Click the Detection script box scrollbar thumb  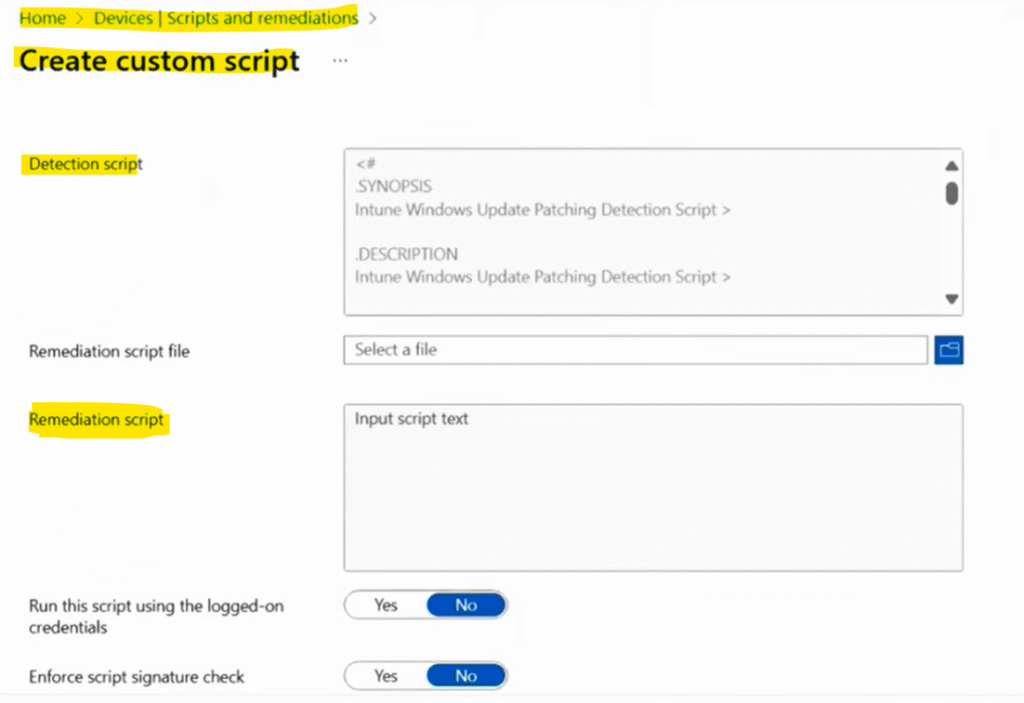tap(952, 193)
